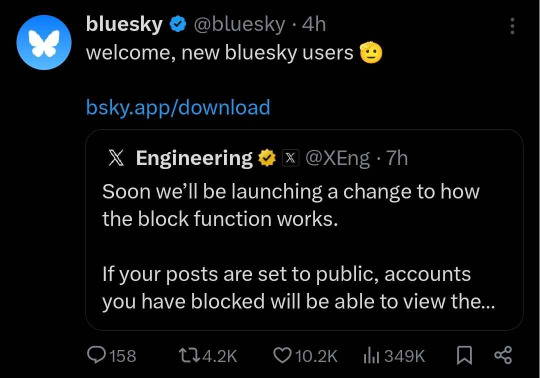
Task: Click bluesky's blue verified checkmark badge
Action: pos(178,24)
